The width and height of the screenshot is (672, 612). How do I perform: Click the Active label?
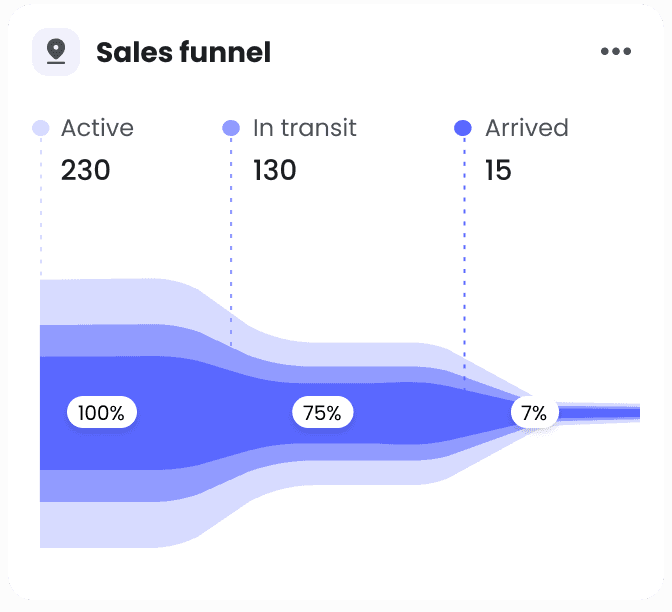pos(97,128)
